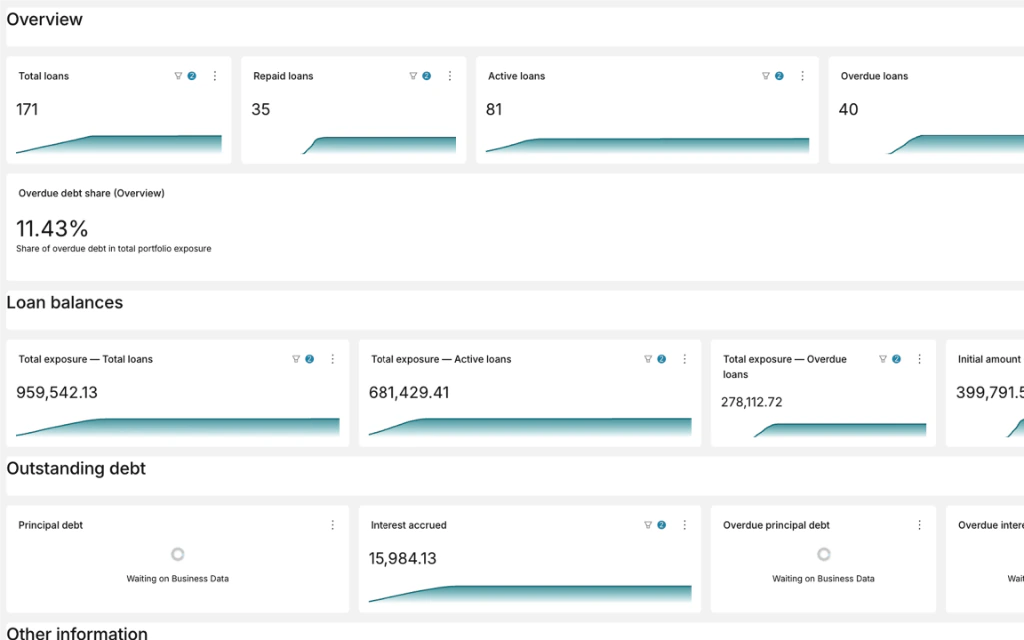The height and width of the screenshot is (640, 1024).
Task: Click the Total exposure — Total loans sparkline
Action: (178, 426)
